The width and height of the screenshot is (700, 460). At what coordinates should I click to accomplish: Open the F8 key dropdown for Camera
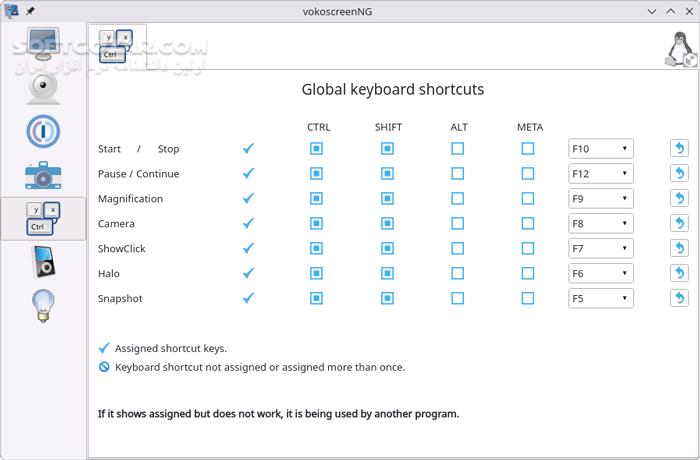[x=601, y=223]
